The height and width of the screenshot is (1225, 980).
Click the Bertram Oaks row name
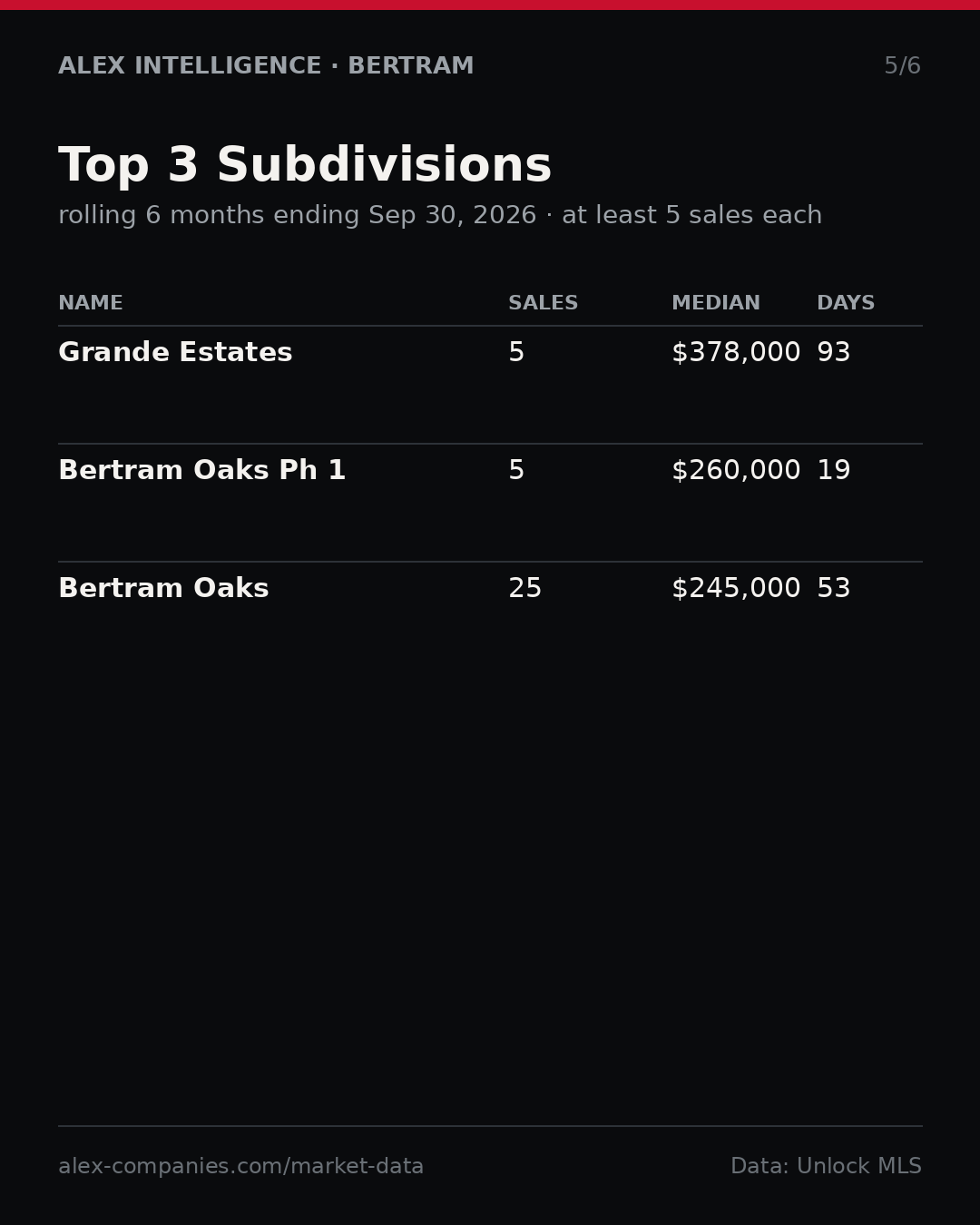click(163, 589)
